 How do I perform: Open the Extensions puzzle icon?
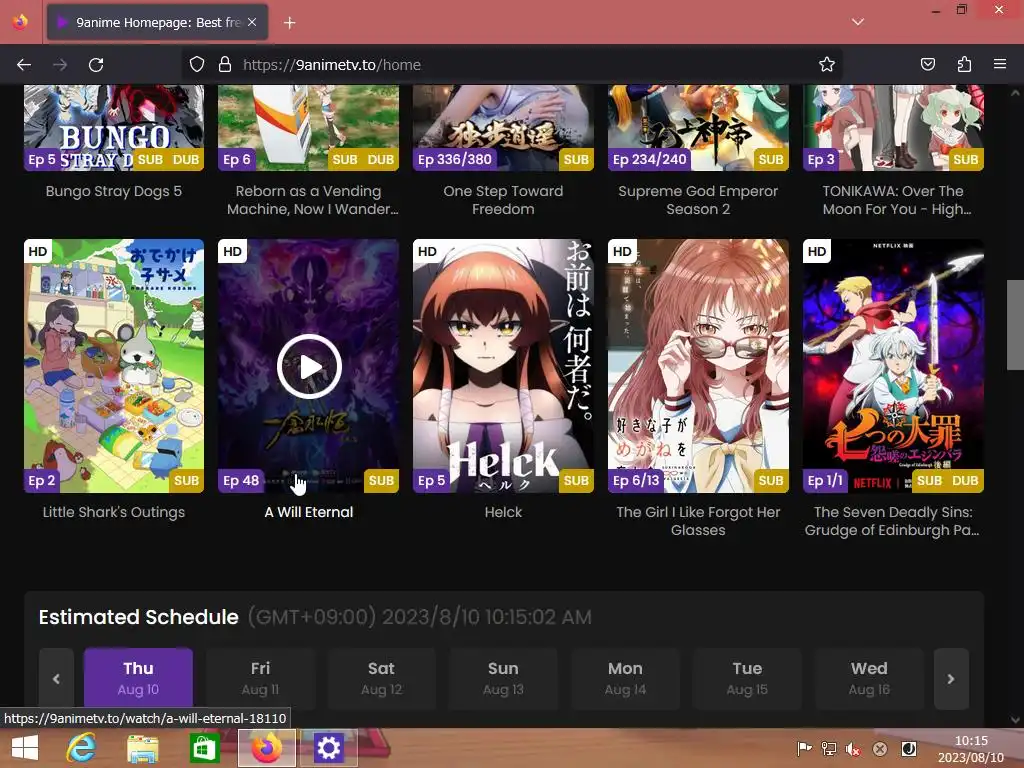coord(964,65)
